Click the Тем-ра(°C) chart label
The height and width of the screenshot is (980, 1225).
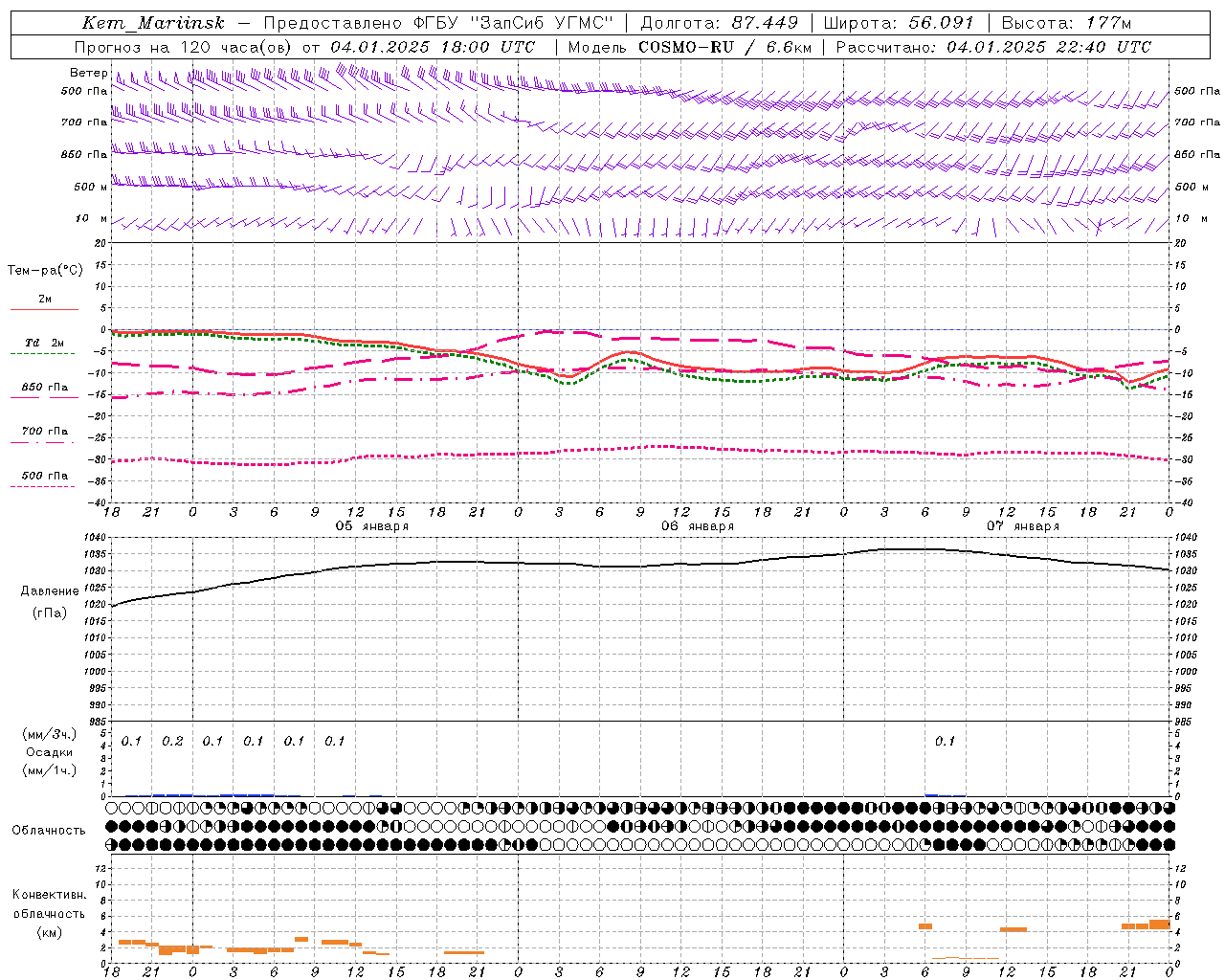point(45,271)
